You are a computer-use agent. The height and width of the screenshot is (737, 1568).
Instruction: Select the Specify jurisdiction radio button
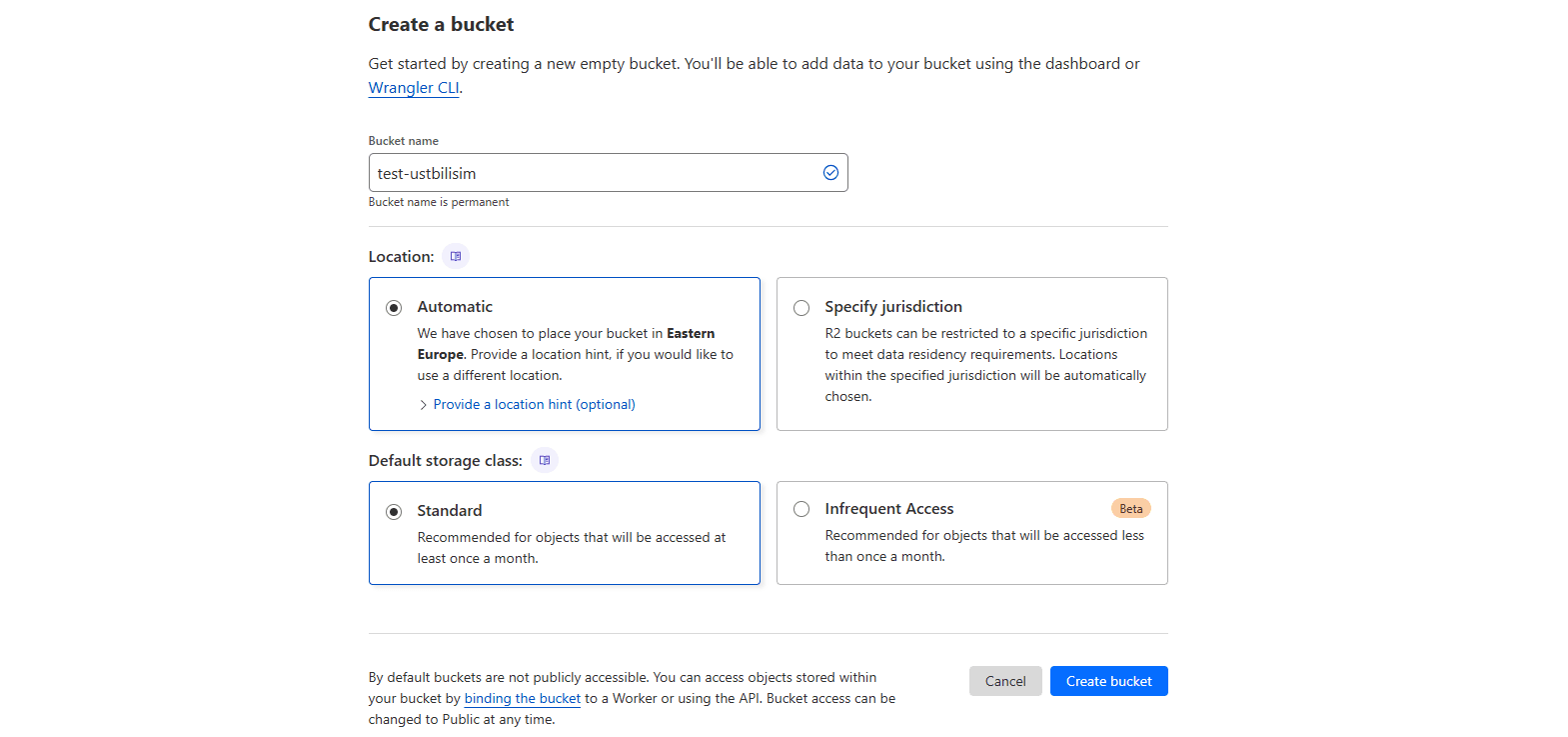[x=801, y=308]
